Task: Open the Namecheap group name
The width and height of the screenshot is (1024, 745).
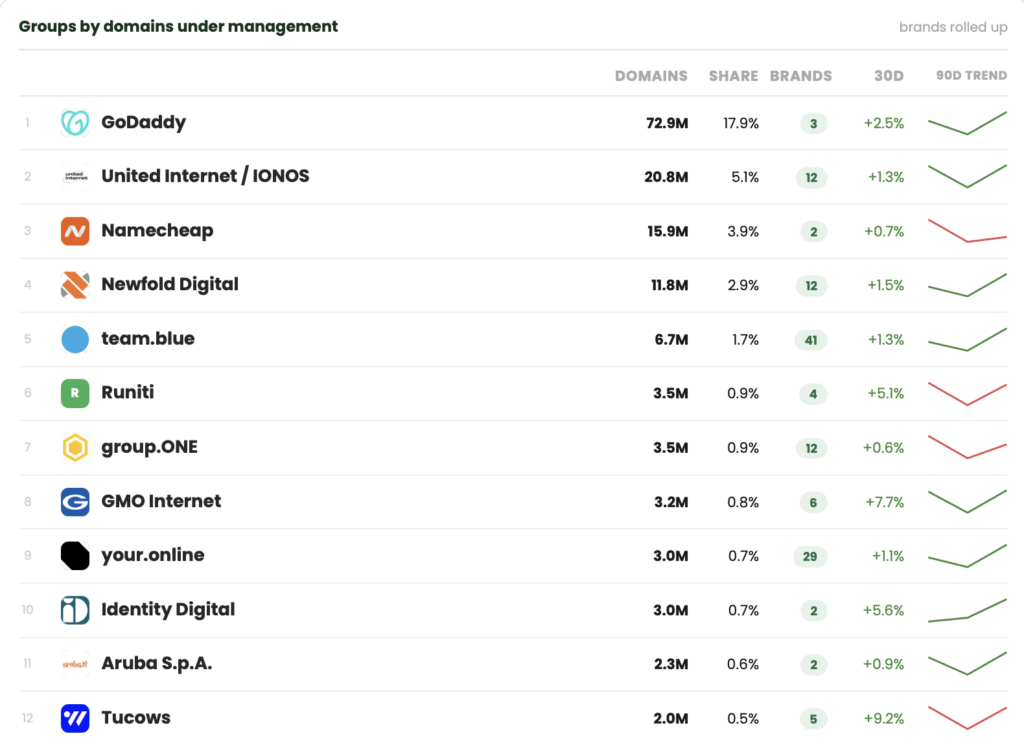Action: pyautogui.click(x=157, y=231)
